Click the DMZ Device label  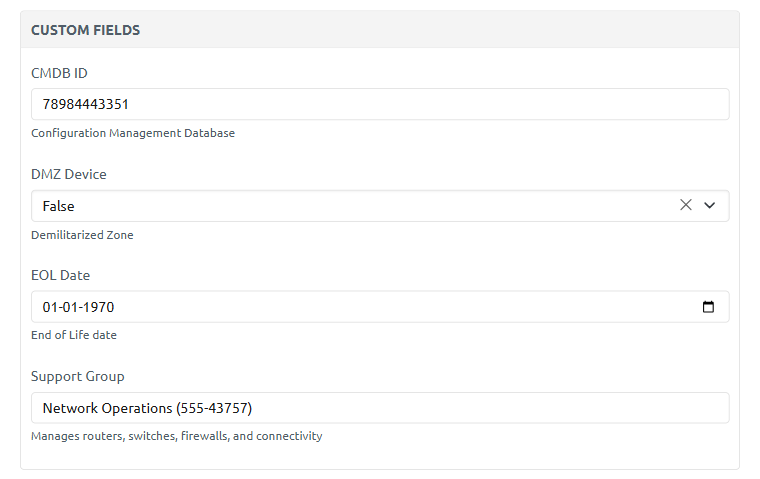(x=69, y=174)
